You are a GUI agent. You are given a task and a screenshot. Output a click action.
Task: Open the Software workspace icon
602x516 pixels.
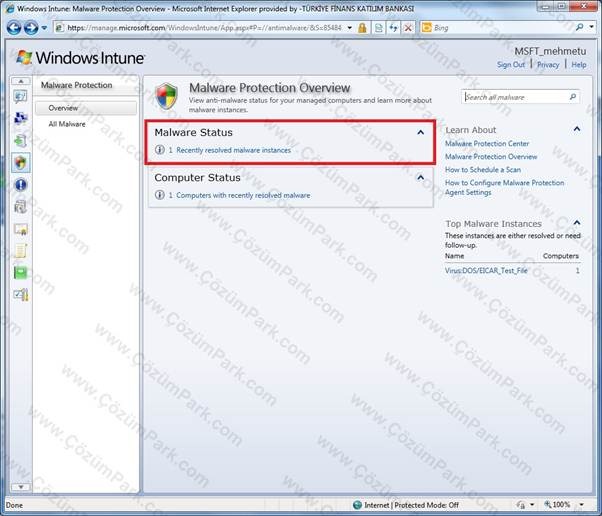click(20, 207)
